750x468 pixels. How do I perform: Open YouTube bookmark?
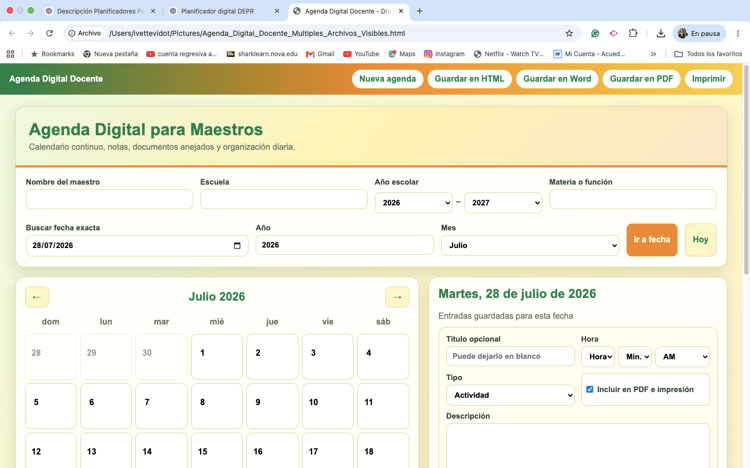point(361,54)
